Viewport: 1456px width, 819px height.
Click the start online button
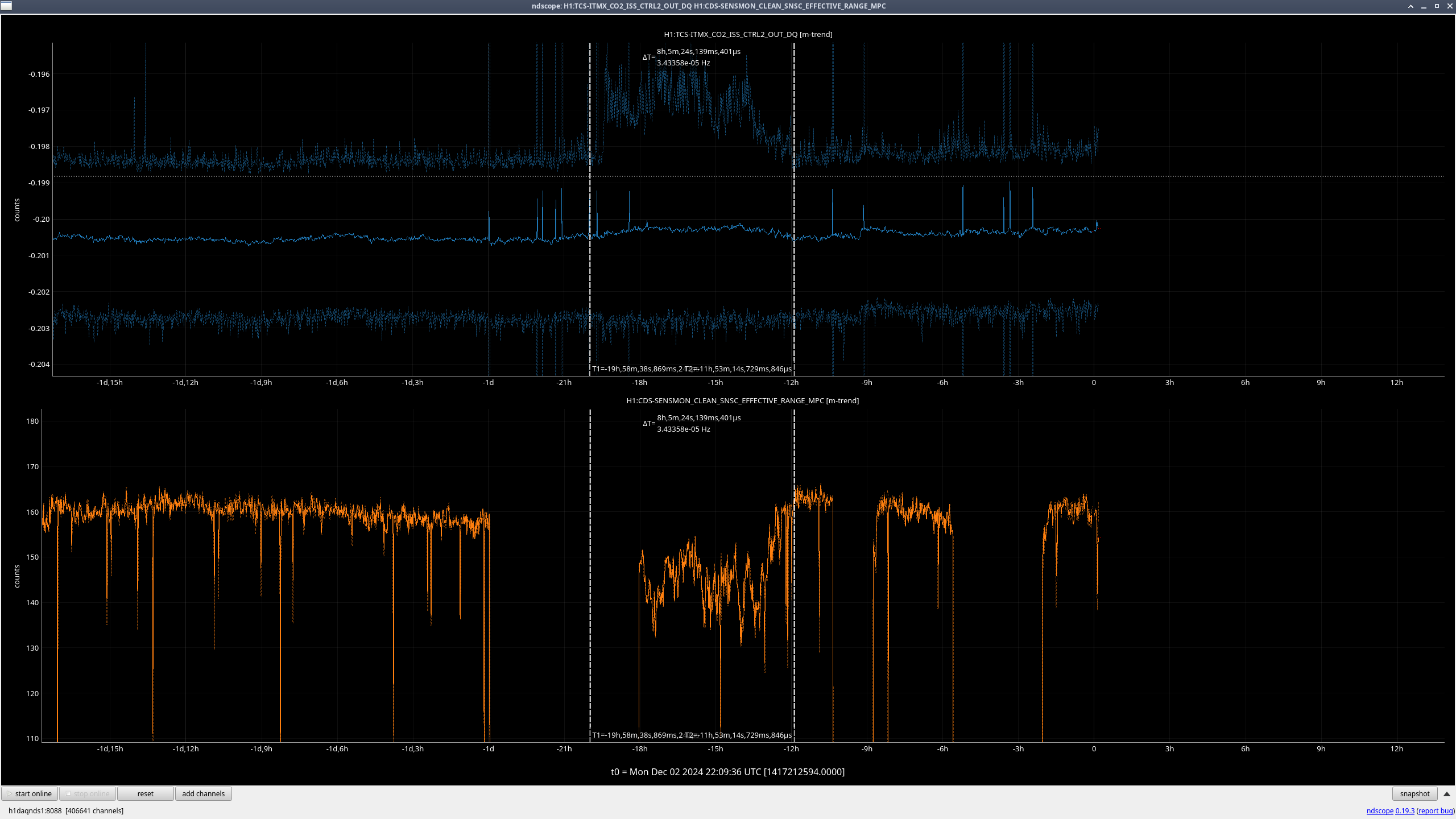tap(30, 793)
